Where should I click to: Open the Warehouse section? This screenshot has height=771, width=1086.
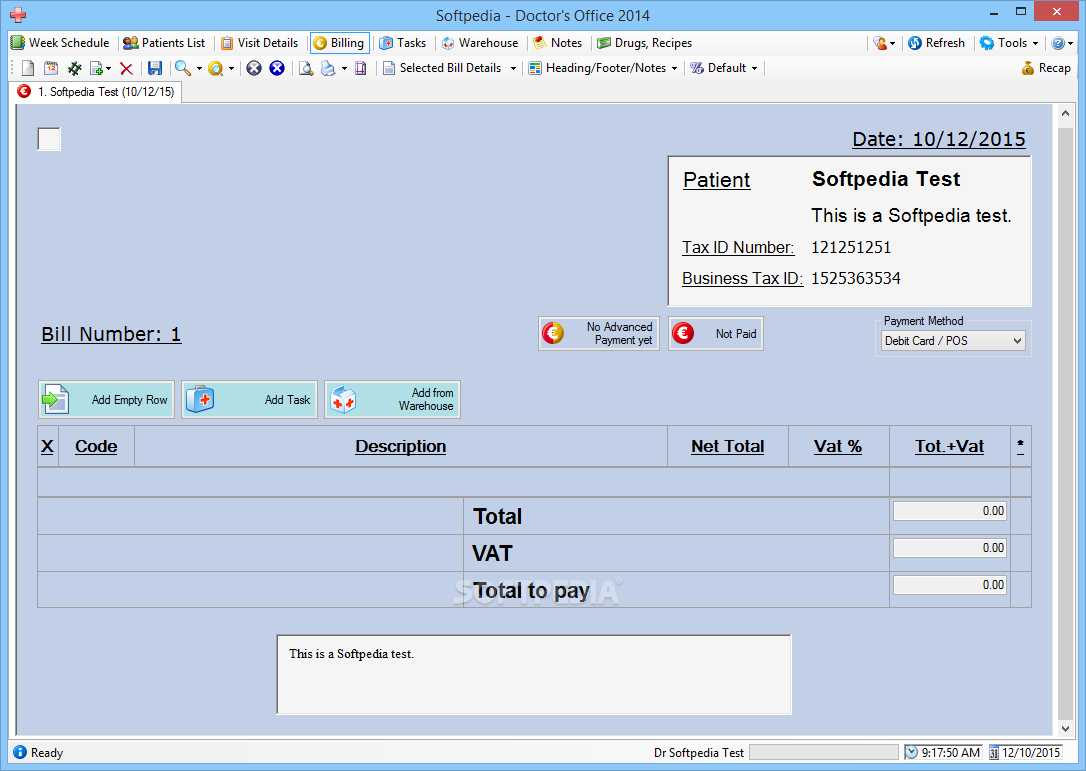[480, 43]
